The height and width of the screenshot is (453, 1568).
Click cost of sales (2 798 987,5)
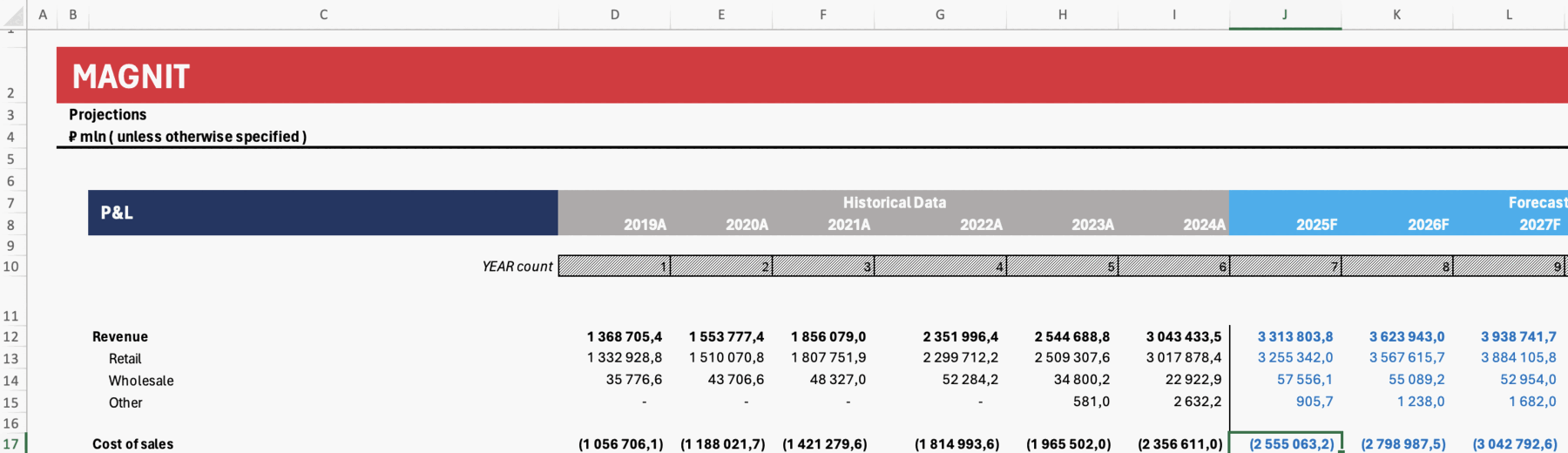point(1402,443)
